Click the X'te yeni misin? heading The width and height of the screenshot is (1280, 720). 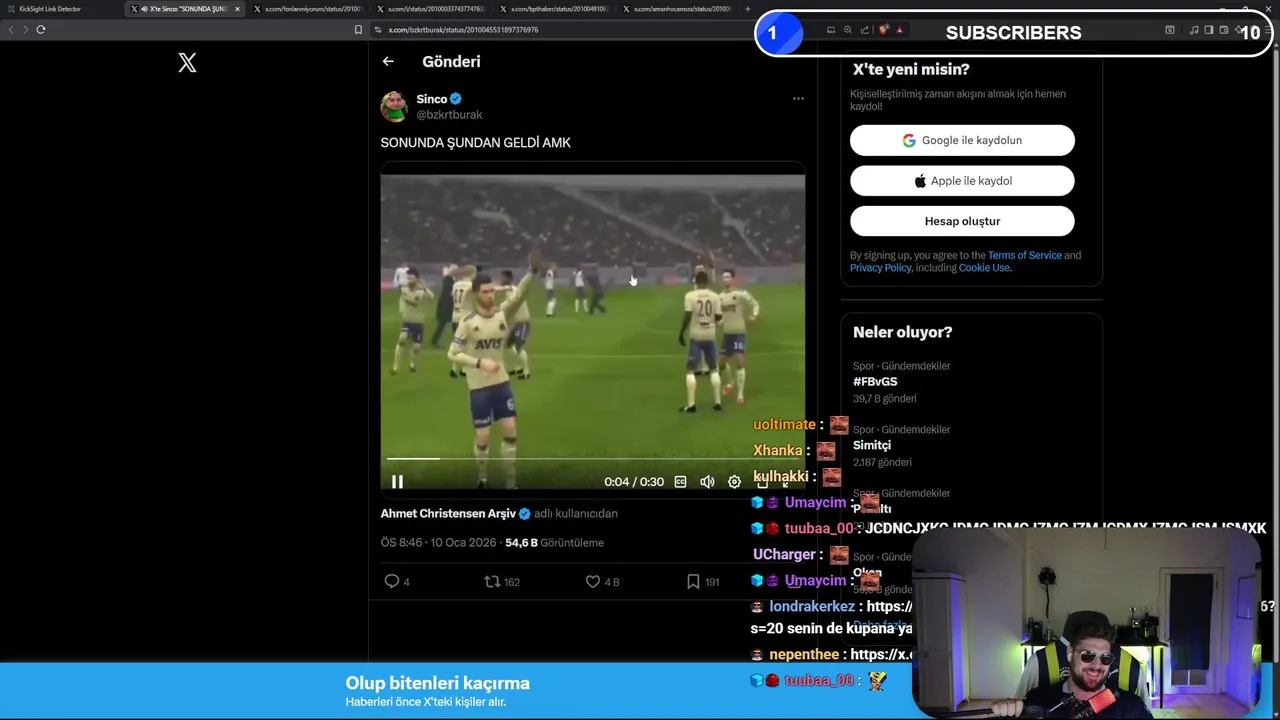[911, 69]
